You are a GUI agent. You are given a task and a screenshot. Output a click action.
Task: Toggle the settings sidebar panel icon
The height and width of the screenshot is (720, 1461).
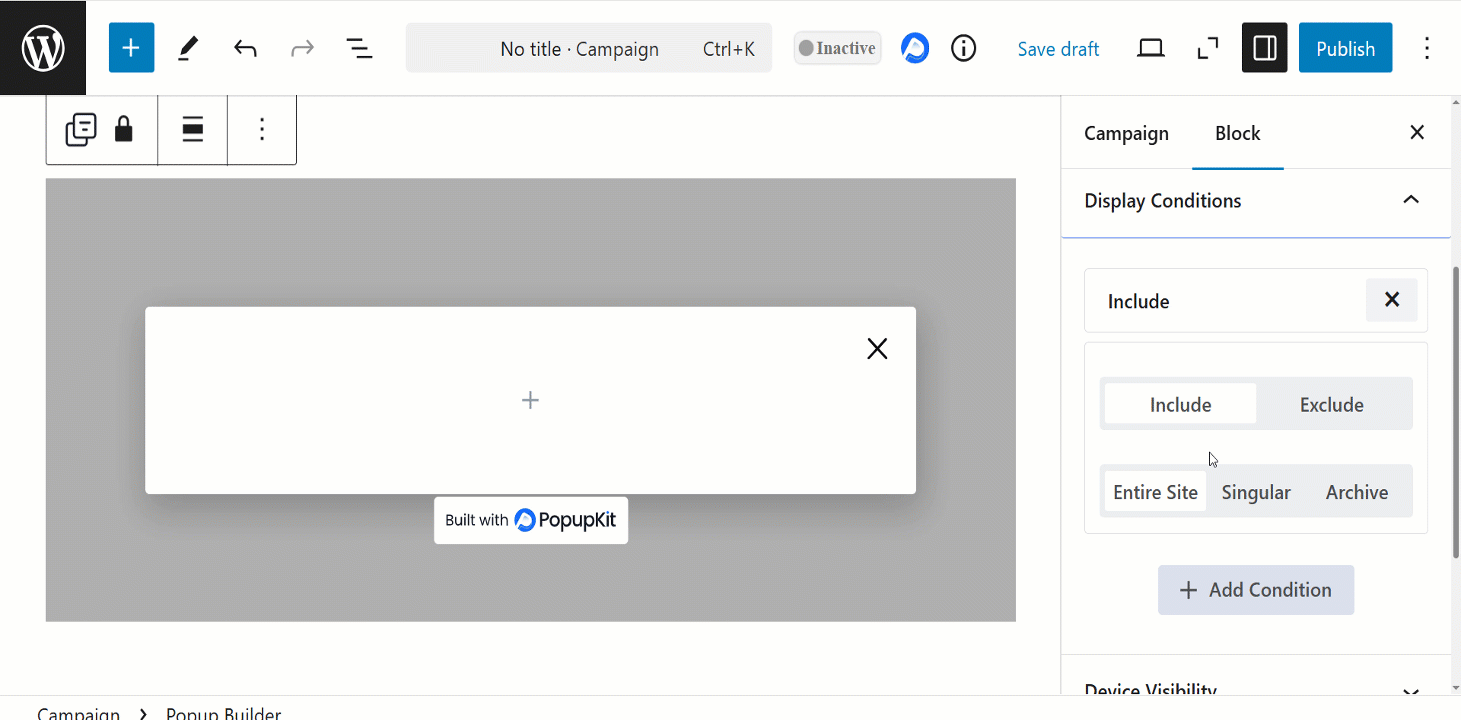point(1264,48)
